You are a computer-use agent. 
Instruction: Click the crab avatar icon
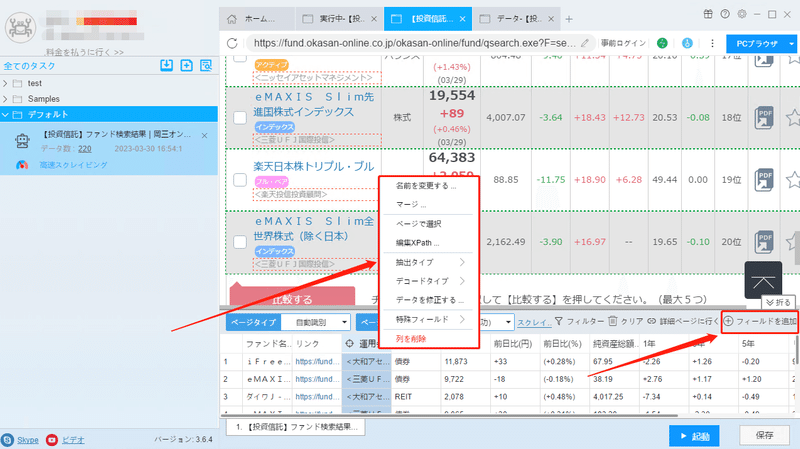click(20, 27)
